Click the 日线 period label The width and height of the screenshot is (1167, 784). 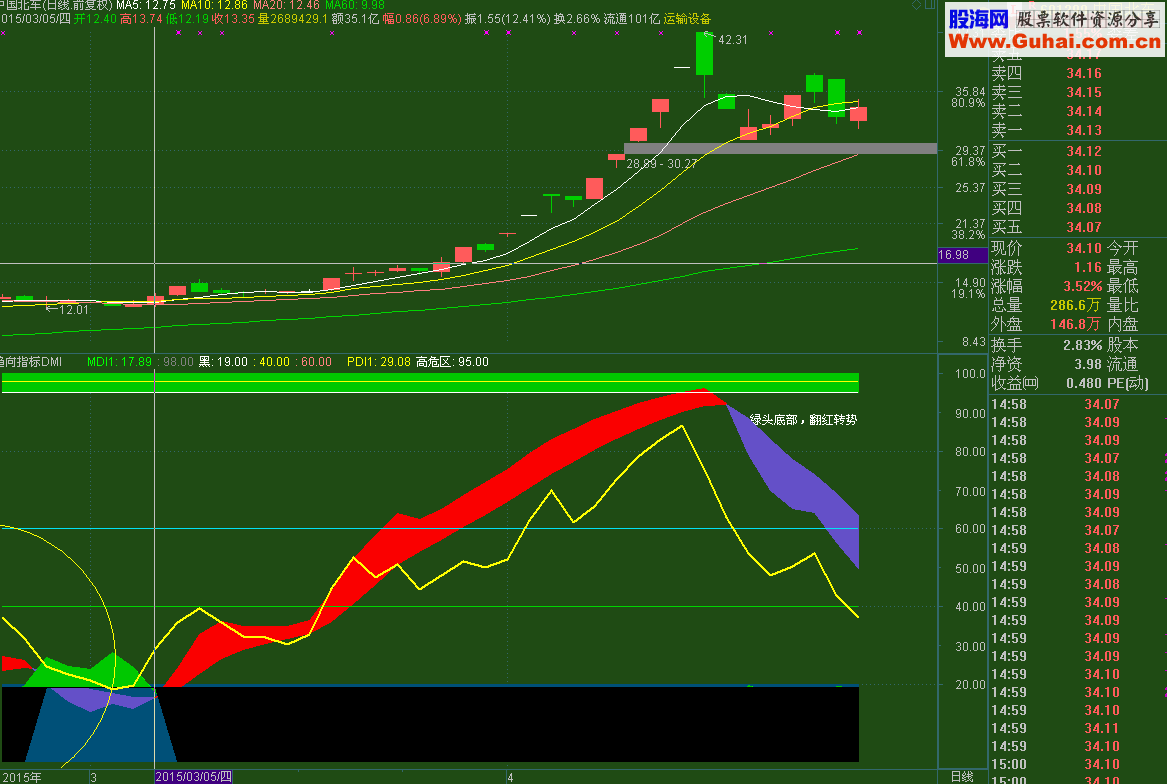coord(962,777)
